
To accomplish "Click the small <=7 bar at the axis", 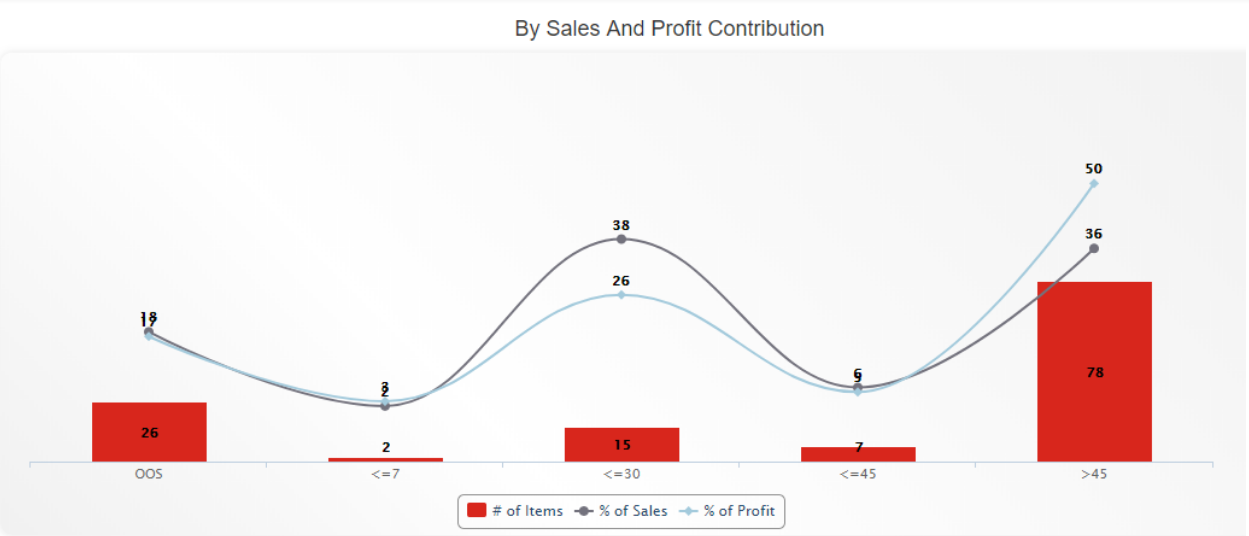I will (x=385, y=459).
